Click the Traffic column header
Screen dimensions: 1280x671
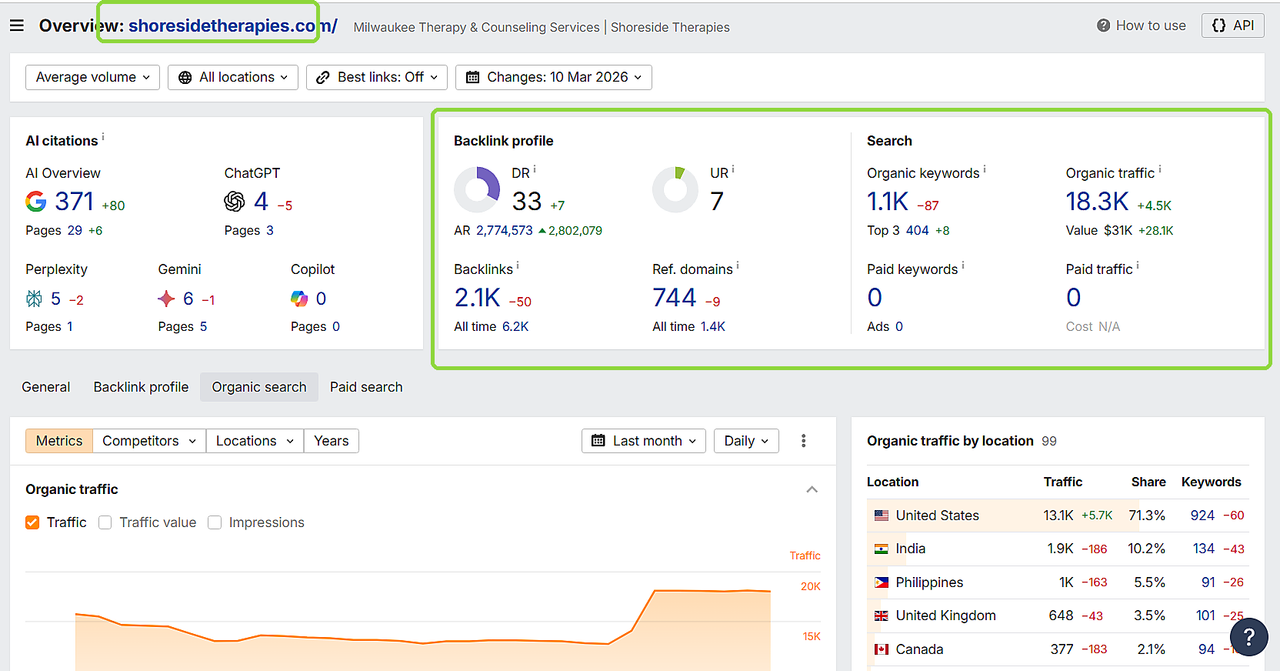[x=1063, y=482]
